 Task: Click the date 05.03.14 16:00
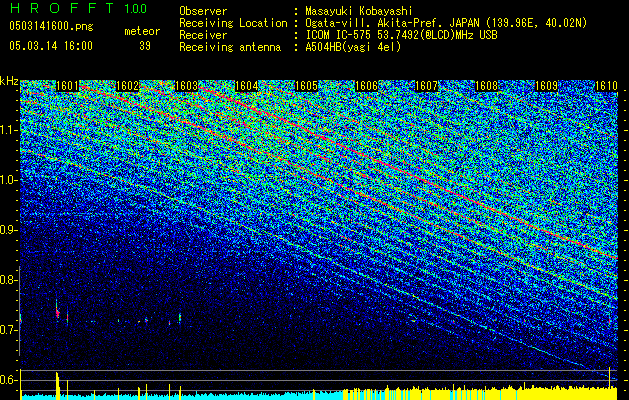(51, 46)
